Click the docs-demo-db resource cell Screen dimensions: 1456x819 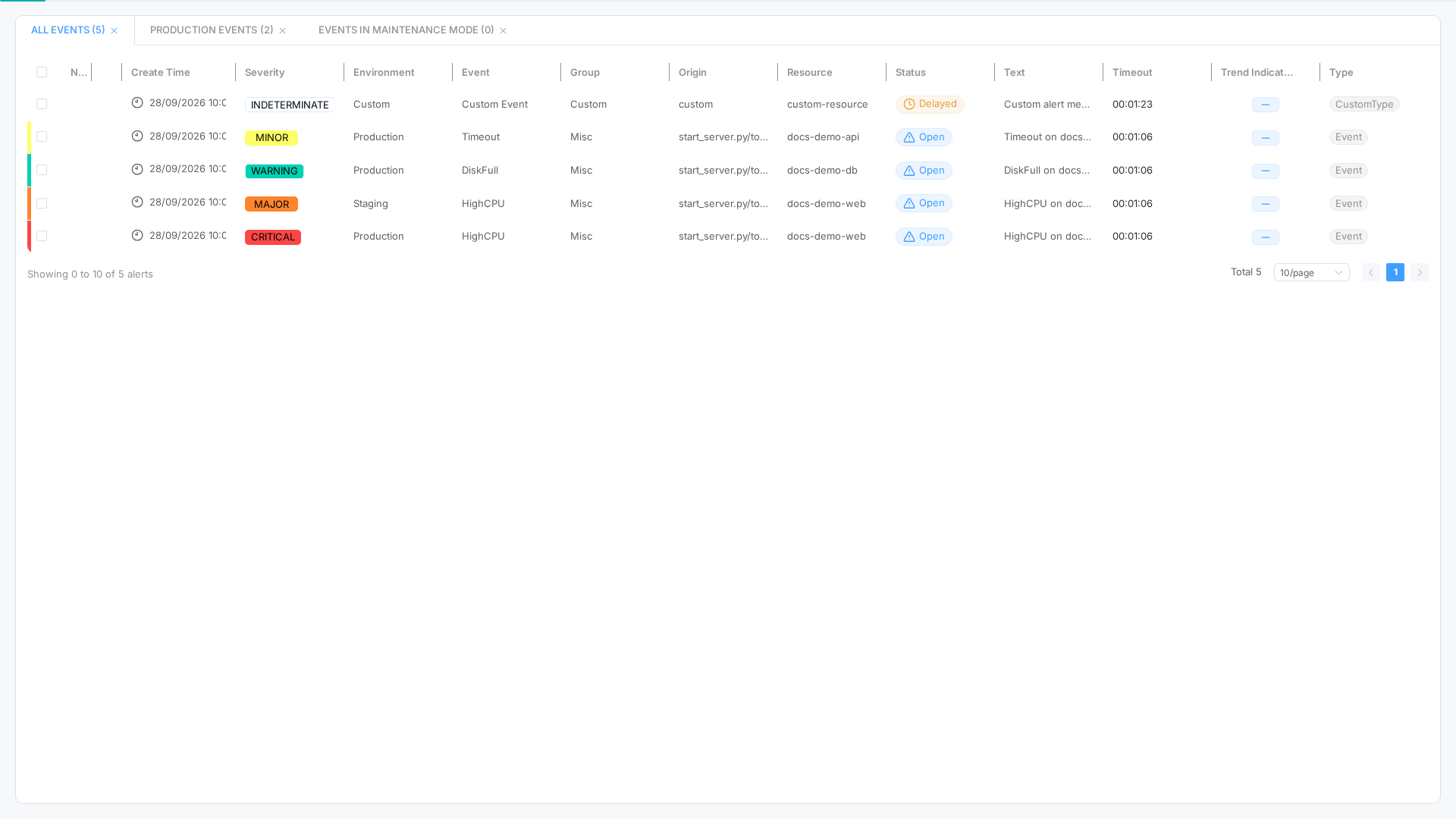822,170
